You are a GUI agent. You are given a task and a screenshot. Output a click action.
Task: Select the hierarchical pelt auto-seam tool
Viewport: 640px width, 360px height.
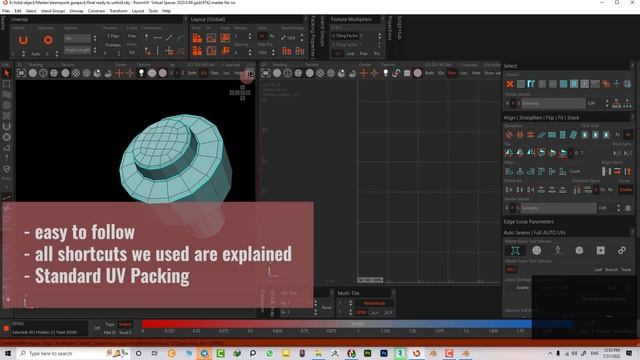[515, 251]
